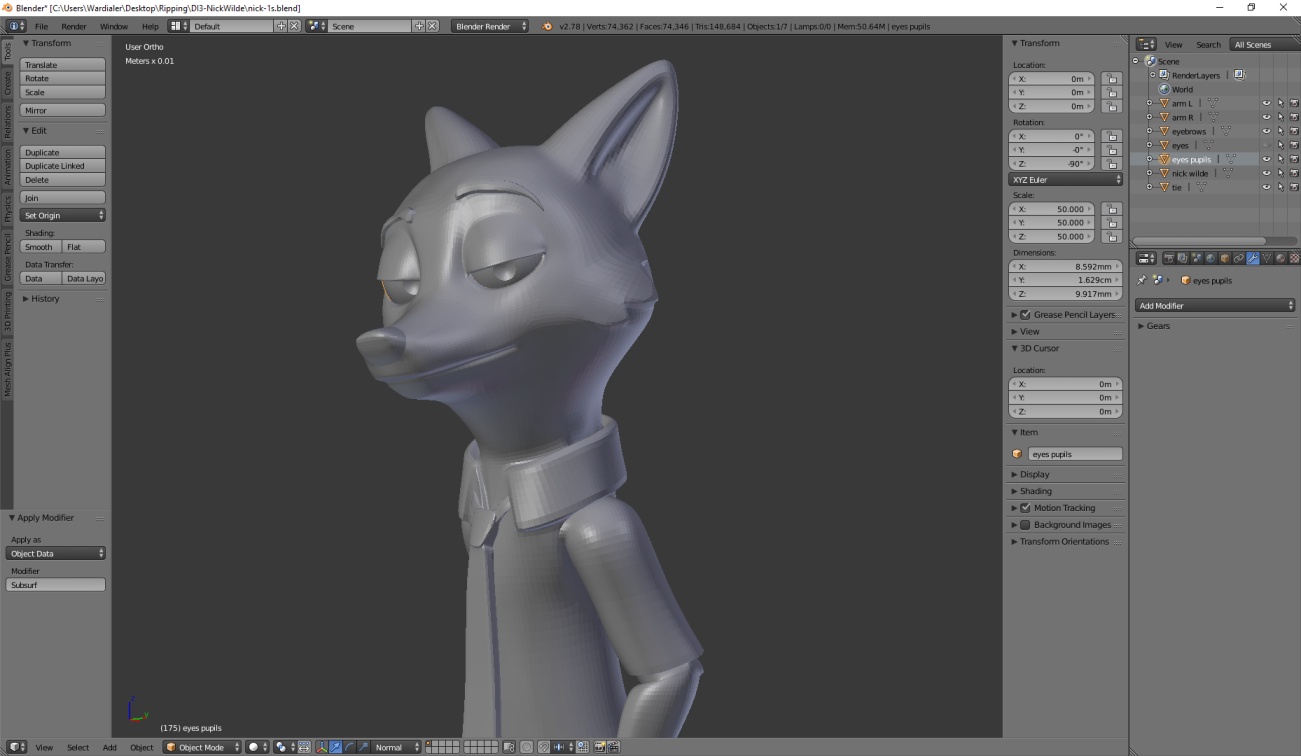Open the Object properties cube tab
Viewport: 1301px width, 756px height.
click(1224, 258)
